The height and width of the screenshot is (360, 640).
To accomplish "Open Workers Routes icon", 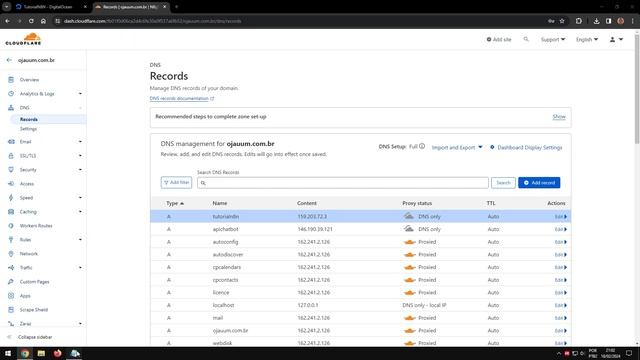I will pyautogui.click(x=11, y=226).
